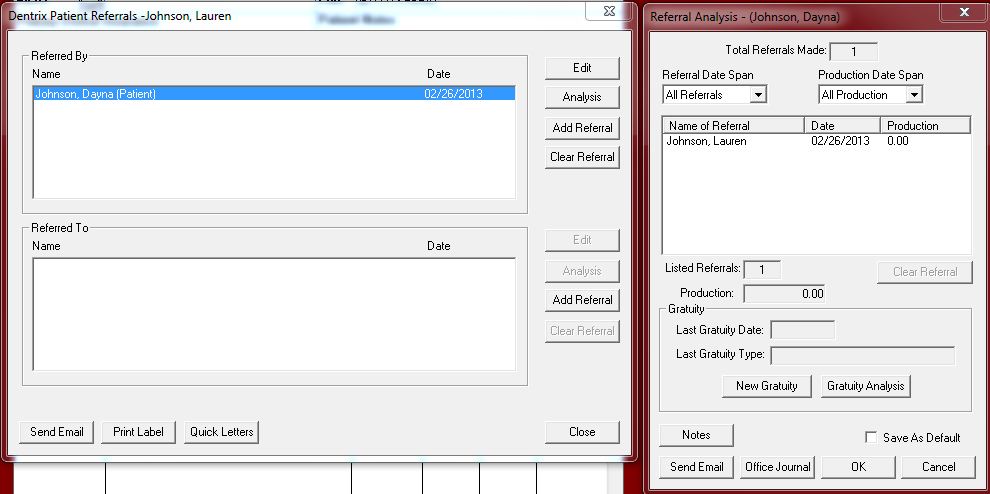Close the Referral Analysis window
The width and height of the screenshot is (990, 494).
coord(963,12)
